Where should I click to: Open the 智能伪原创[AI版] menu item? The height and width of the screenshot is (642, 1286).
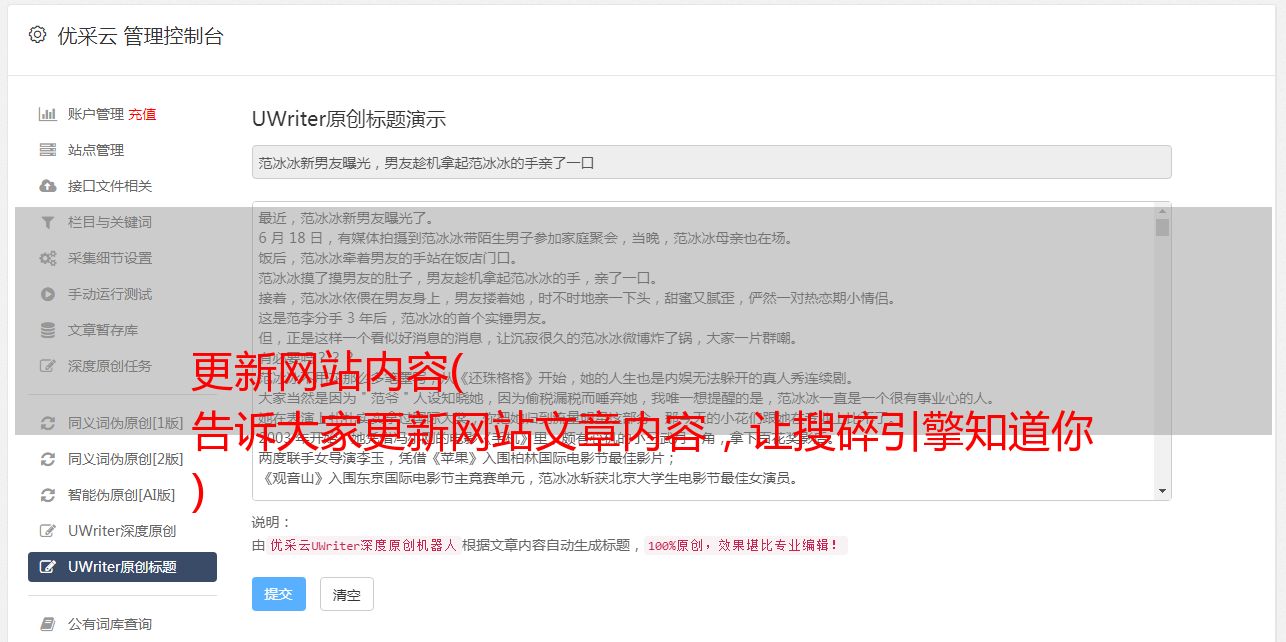[x=122, y=495]
